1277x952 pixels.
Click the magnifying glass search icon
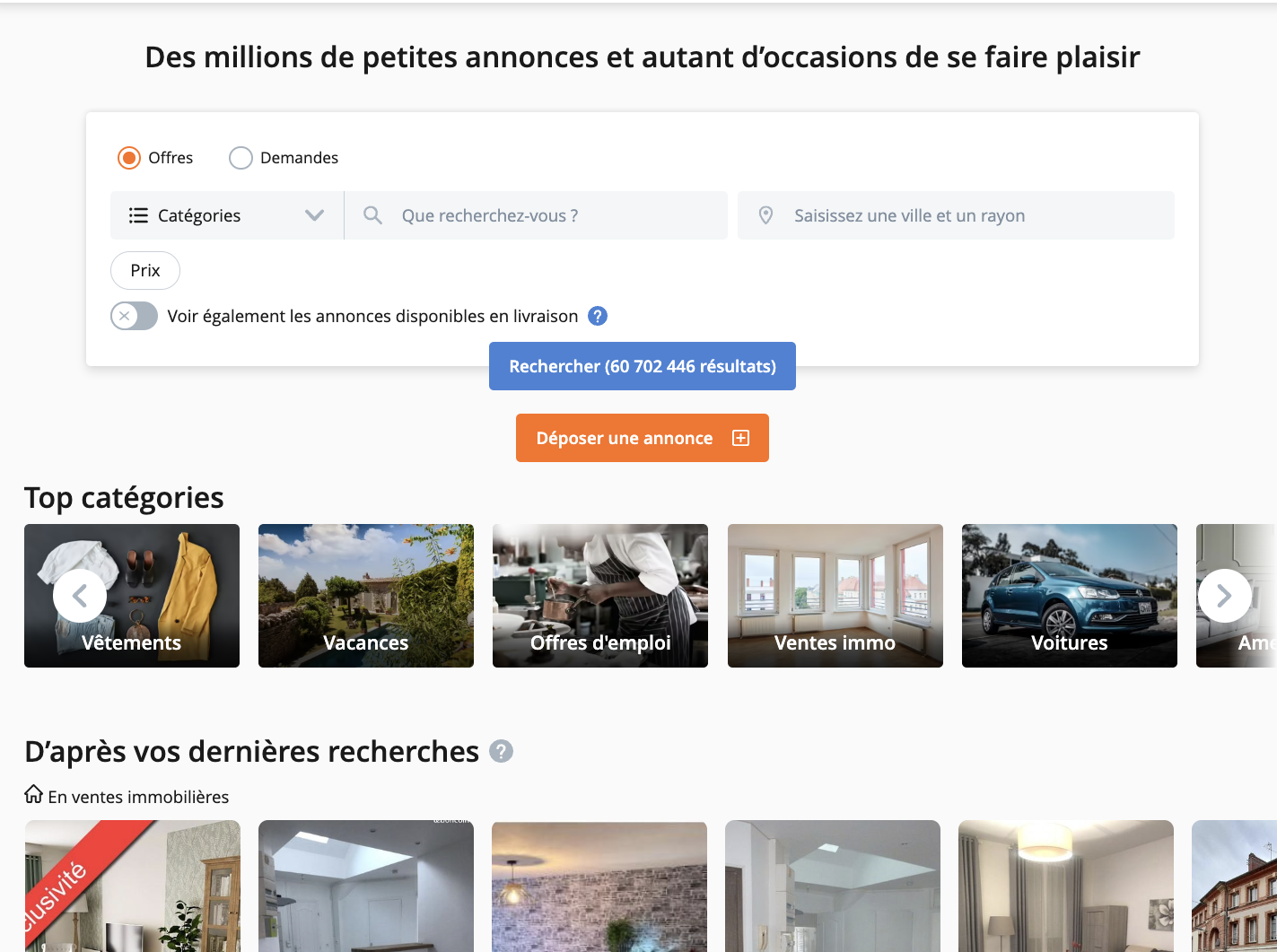click(372, 215)
